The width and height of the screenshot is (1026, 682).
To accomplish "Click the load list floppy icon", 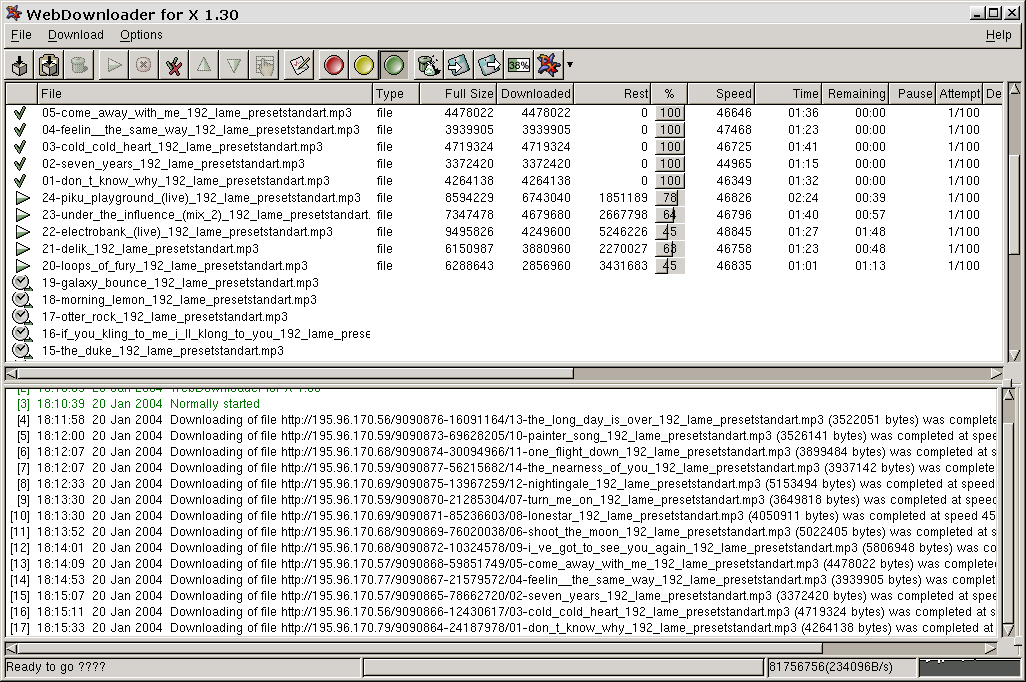I will (x=459, y=65).
